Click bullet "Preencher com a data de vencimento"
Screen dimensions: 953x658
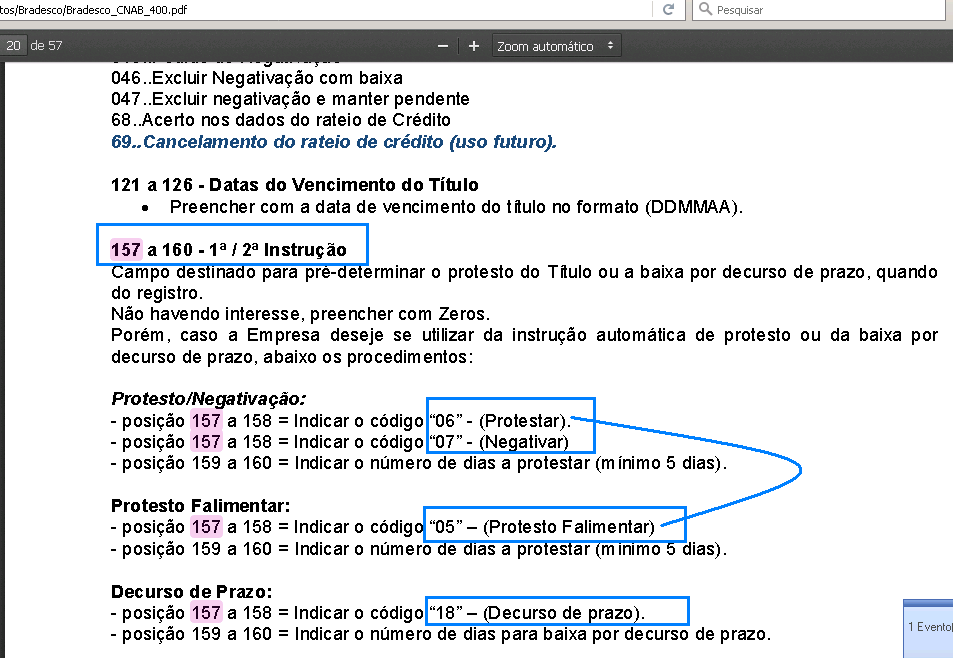tap(456, 207)
